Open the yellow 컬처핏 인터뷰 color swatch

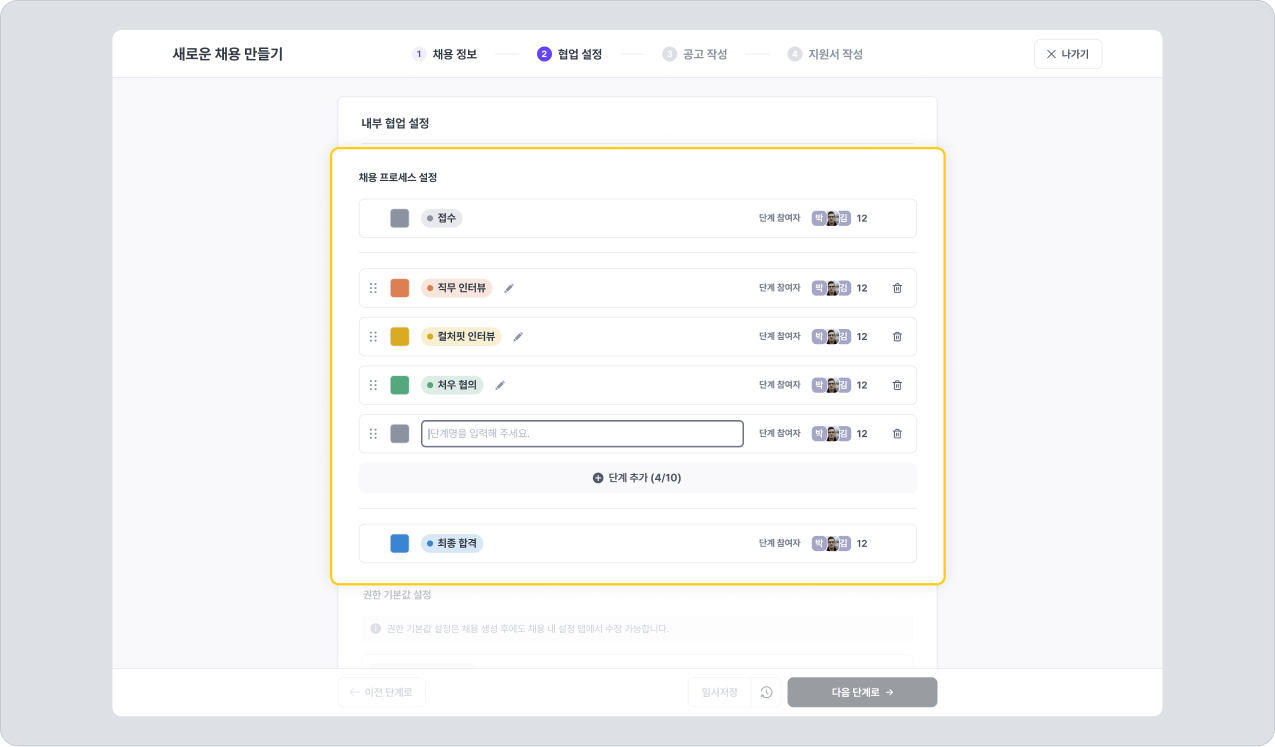[400, 337]
